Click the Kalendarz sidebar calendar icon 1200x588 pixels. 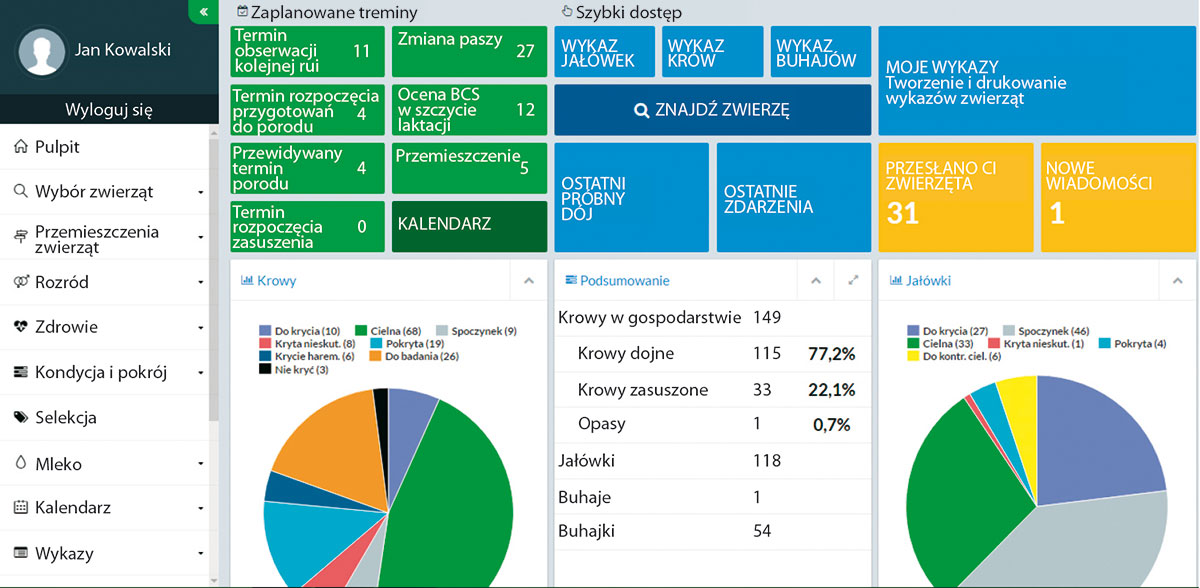tap(20, 508)
